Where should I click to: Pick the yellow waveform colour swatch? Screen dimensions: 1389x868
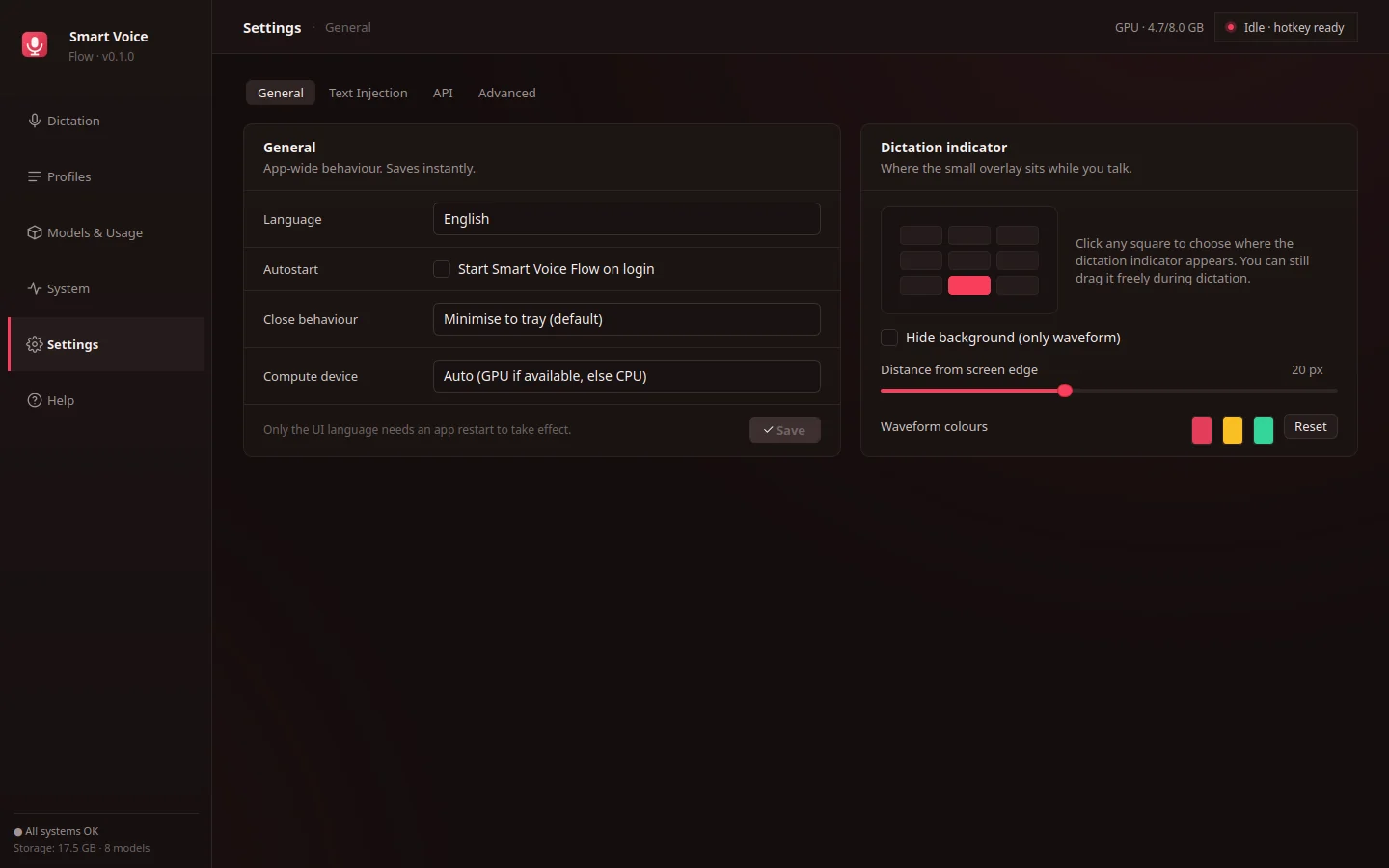click(x=1233, y=430)
